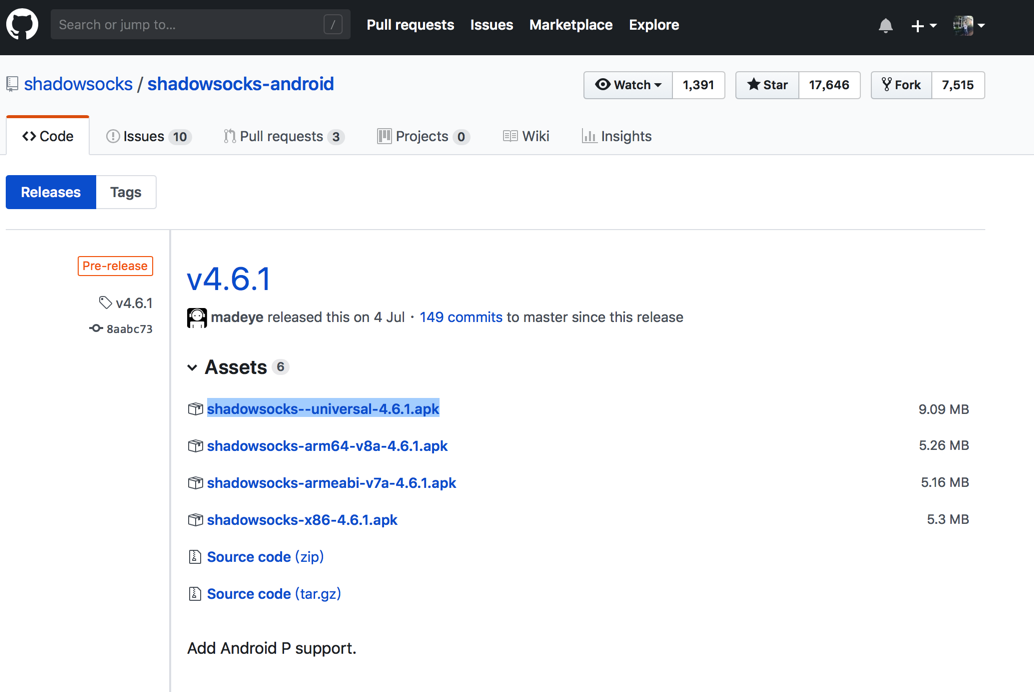Click the zip icon beside Source code (zip)

[x=195, y=557]
